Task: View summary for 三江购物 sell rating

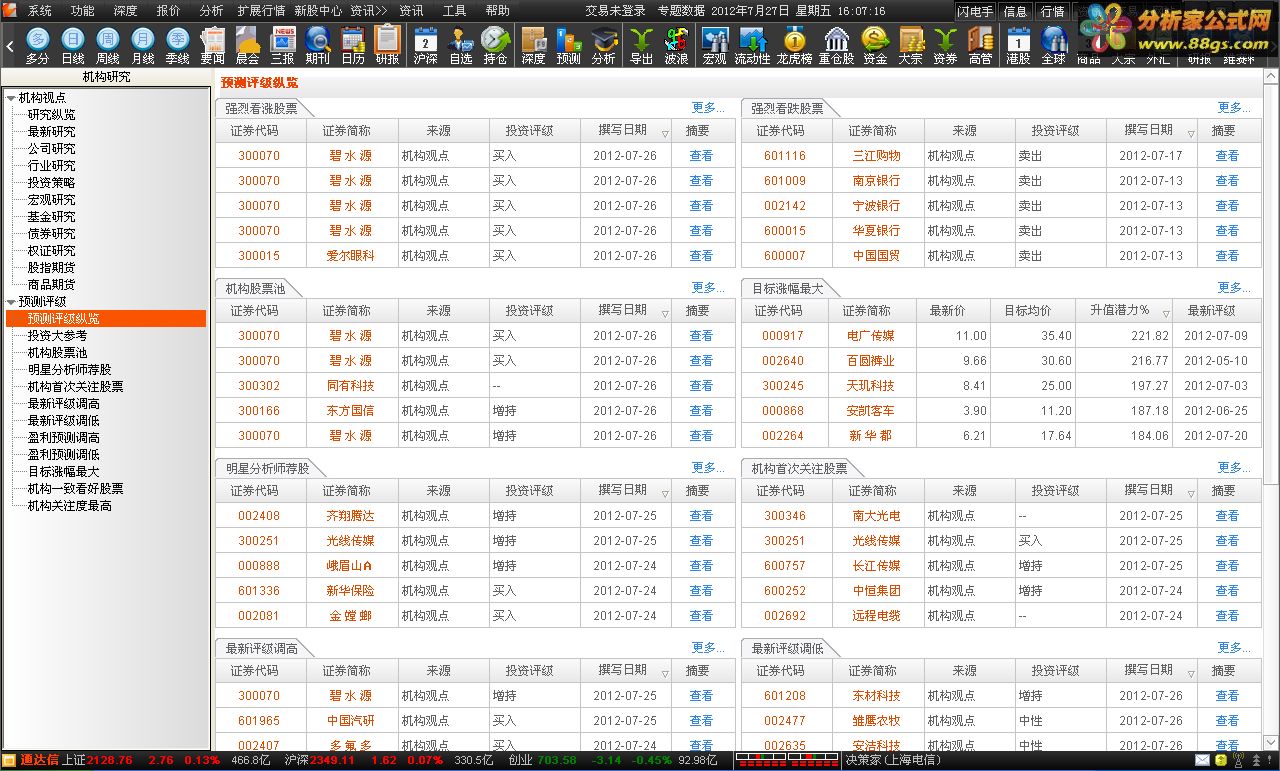Action: pyautogui.click(x=1227, y=156)
